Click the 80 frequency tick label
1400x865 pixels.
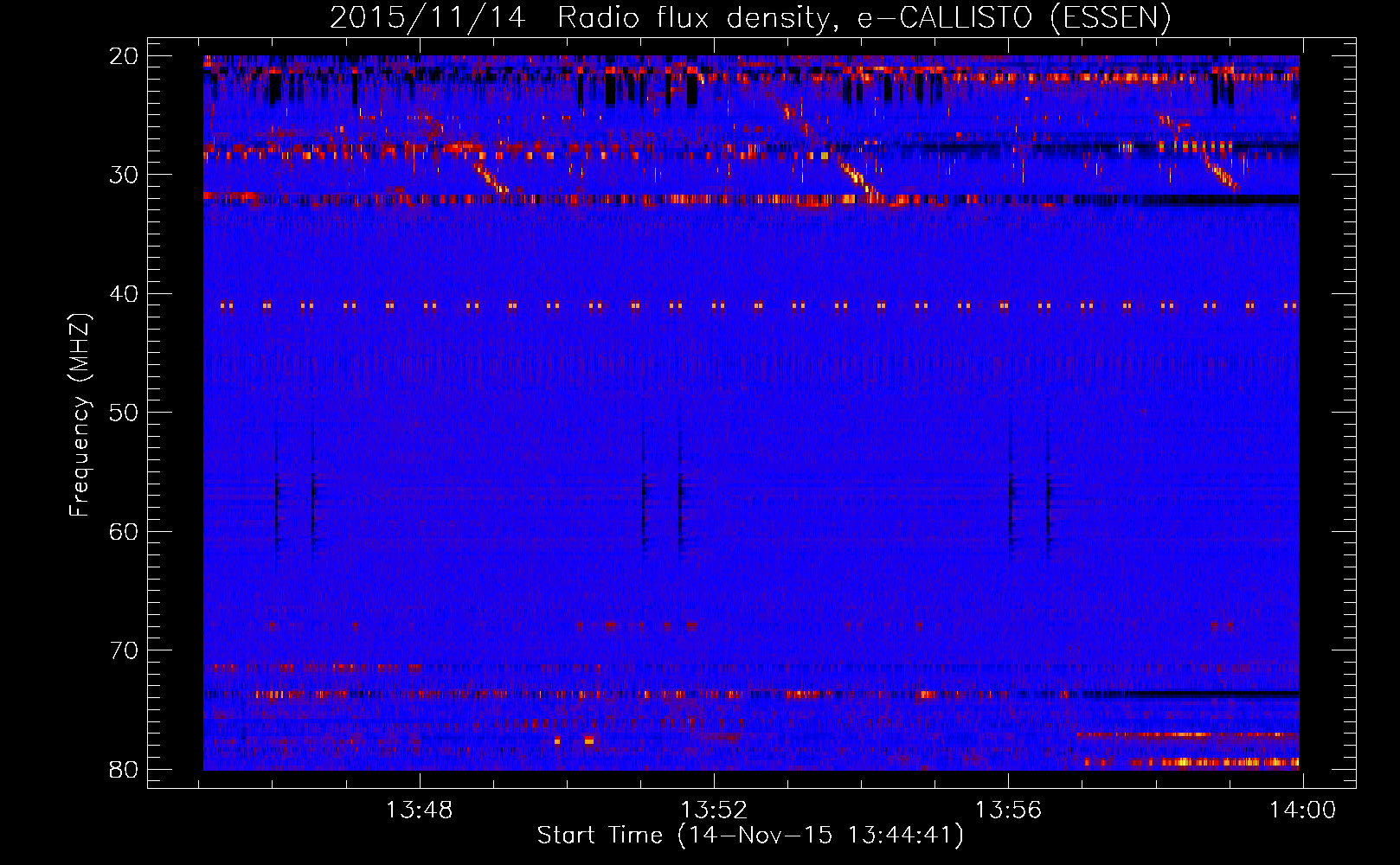click(x=125, y=769)
